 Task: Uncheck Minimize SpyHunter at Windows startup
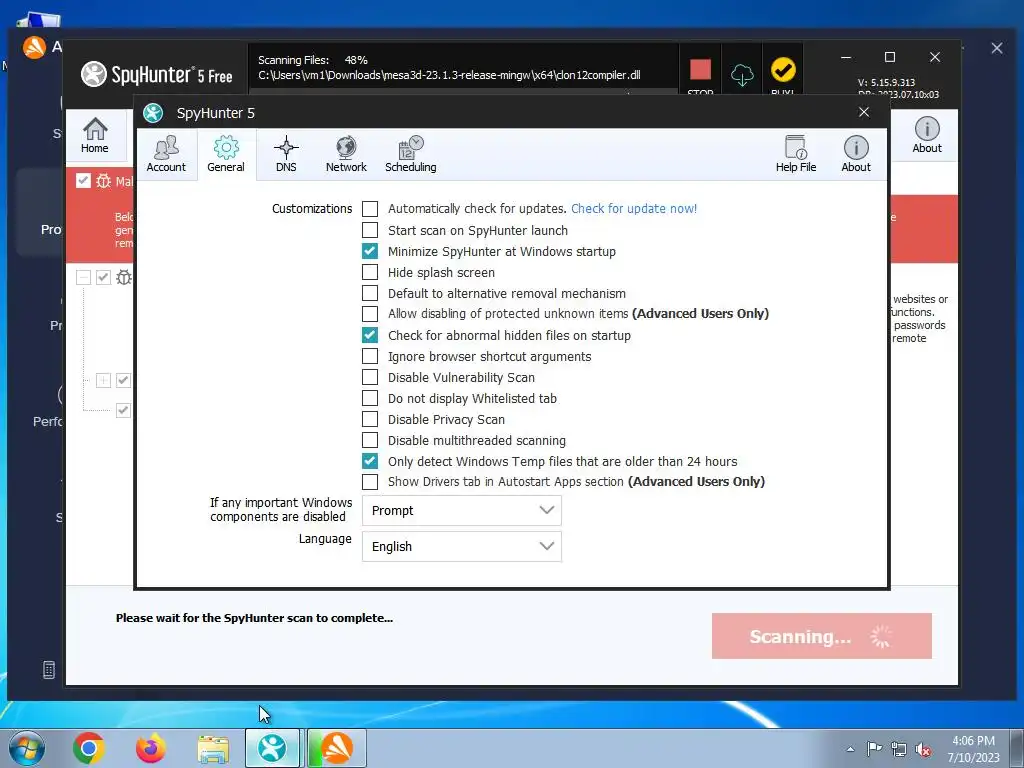coord(370,251)
